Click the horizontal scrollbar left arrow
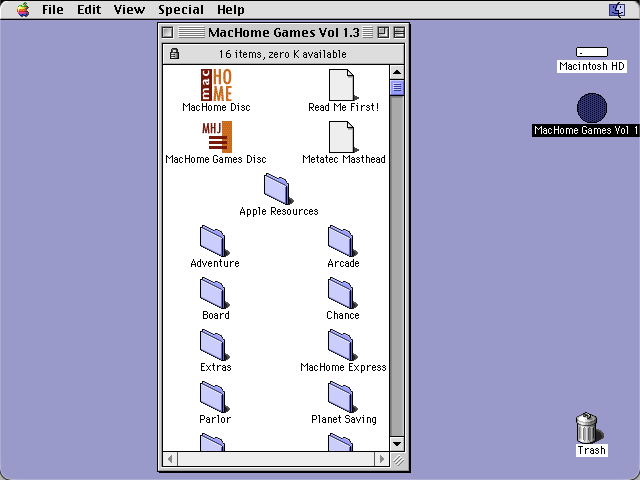Image resolution: width=640 pixels, height=480 pixels. [170, 459]
